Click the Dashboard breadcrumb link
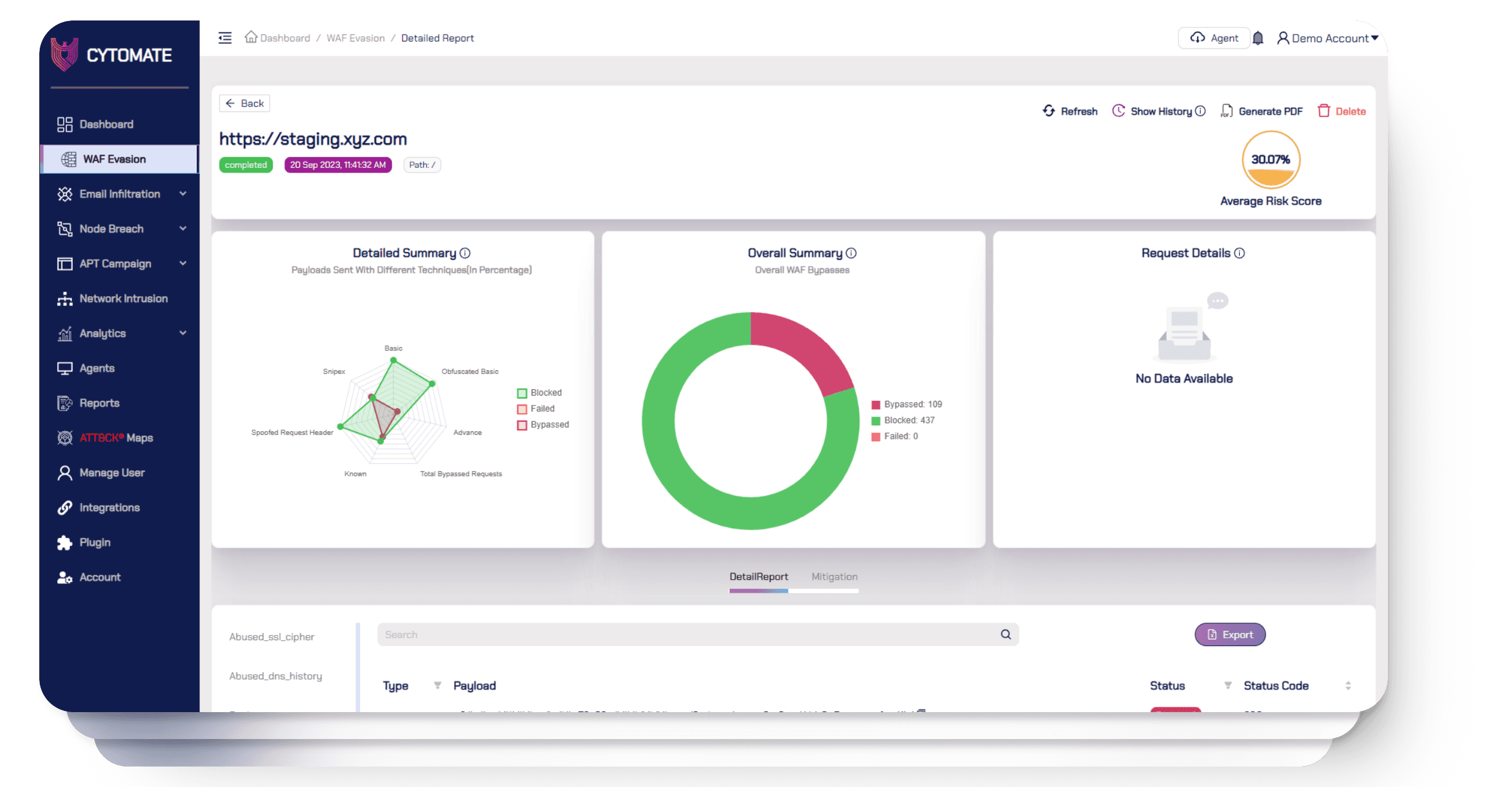This screenshot has width=1512, height=787. point(284,38)
